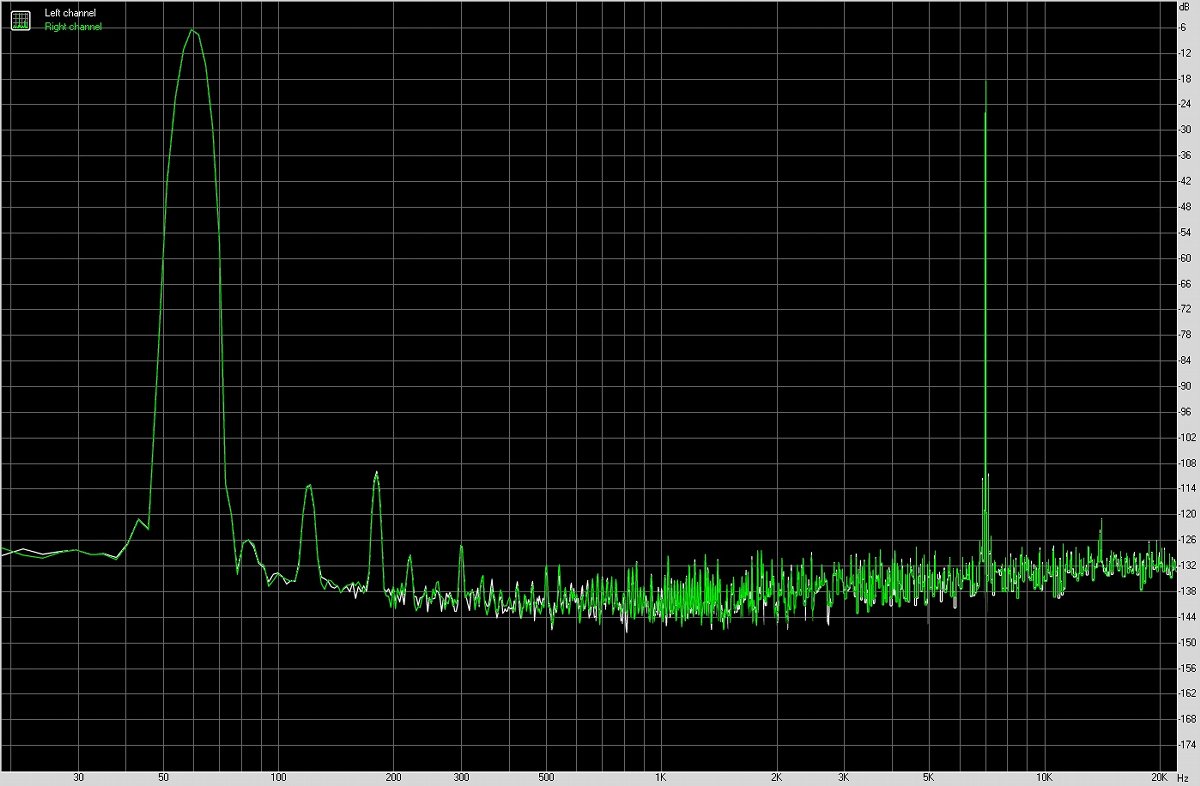Click the "-54" dB level label
1200x786 pixels.
pos(1185,232)
